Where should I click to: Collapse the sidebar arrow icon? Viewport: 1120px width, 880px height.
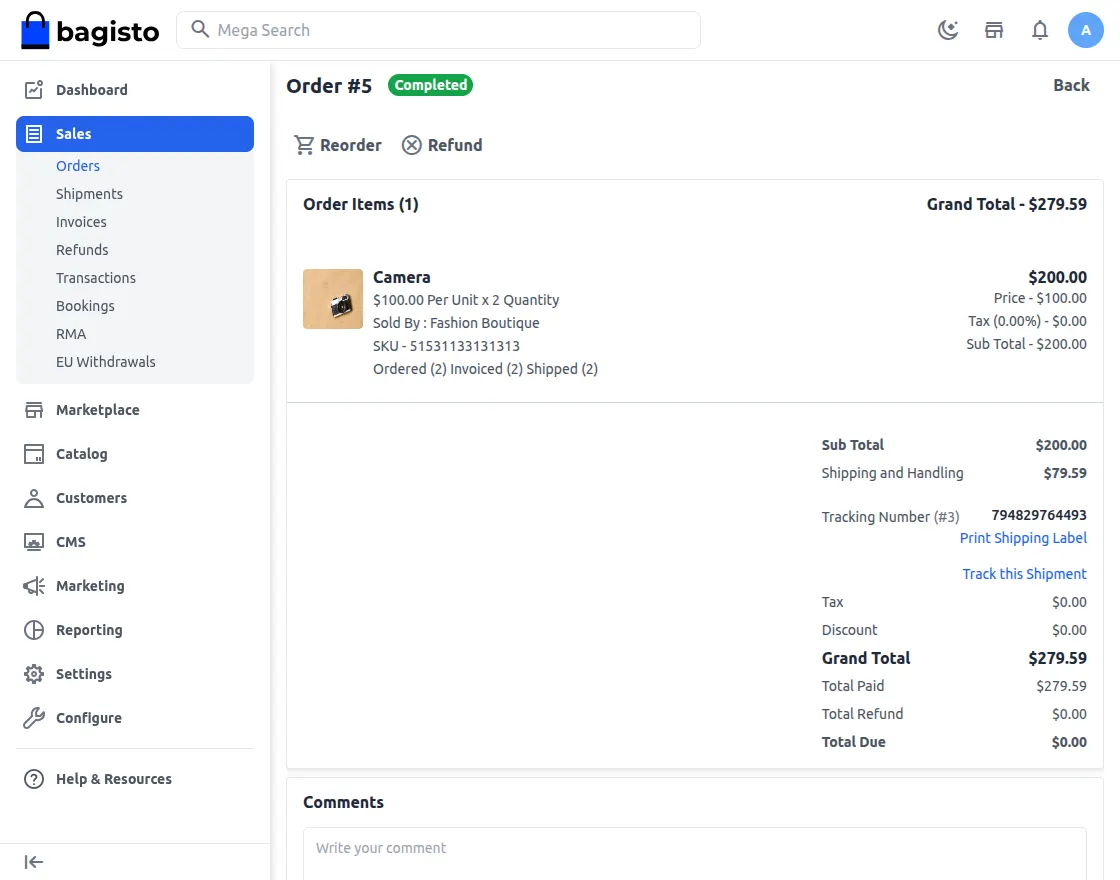(x=34, y=862)
